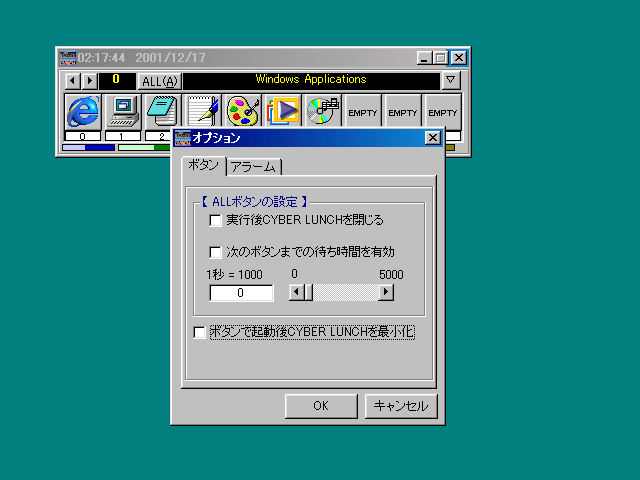The height and width of the screenshot is (480, 640).
Task: Launch the Paint palette icon
Action: 243,111
